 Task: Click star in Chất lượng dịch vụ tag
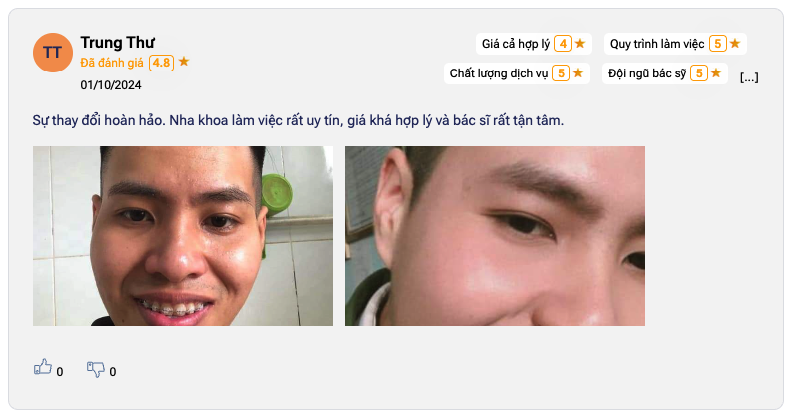(x=578, y=73)
